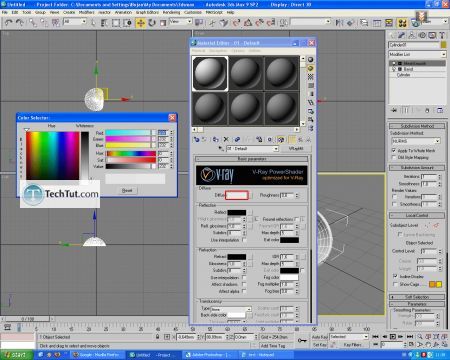Open the 01 - Default material name dropdown
Image resolution: width=450 pixels, height=360 pixels.
(x=252, y=149)
